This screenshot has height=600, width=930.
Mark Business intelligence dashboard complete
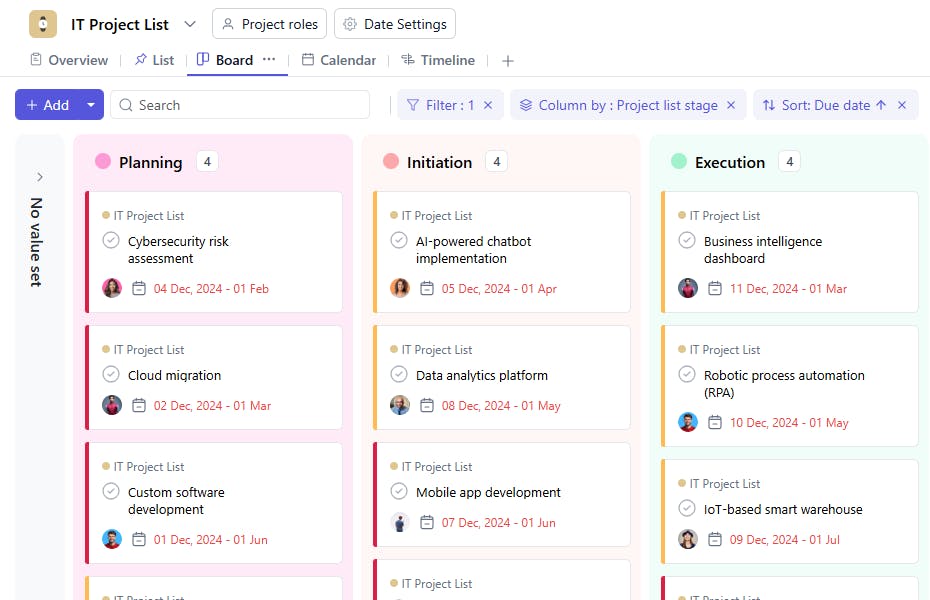(687, 241)
